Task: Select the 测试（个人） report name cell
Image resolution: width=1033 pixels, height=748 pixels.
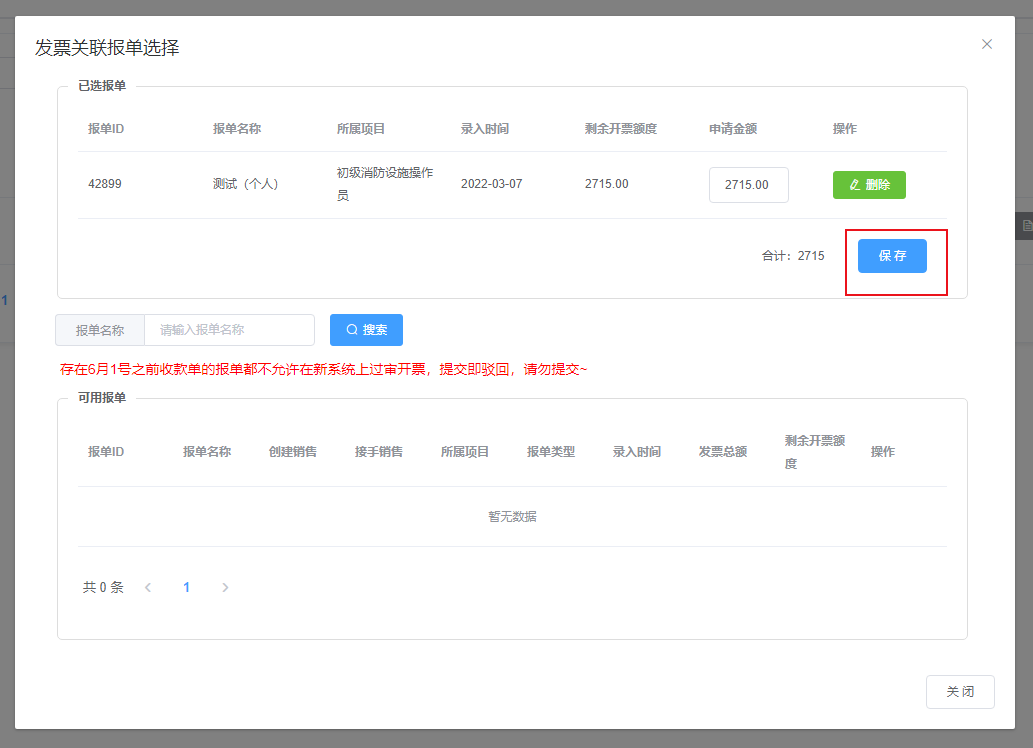Action: (246, 184)
